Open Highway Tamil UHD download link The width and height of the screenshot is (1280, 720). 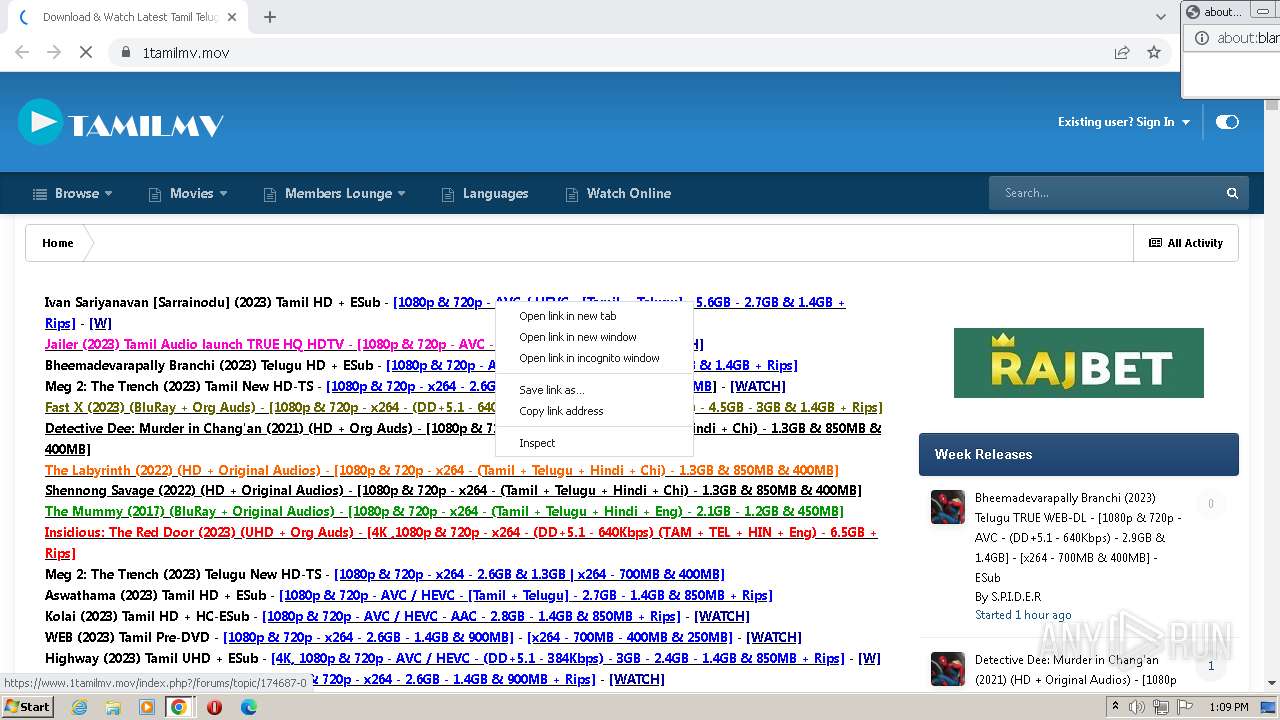[557, 658]
